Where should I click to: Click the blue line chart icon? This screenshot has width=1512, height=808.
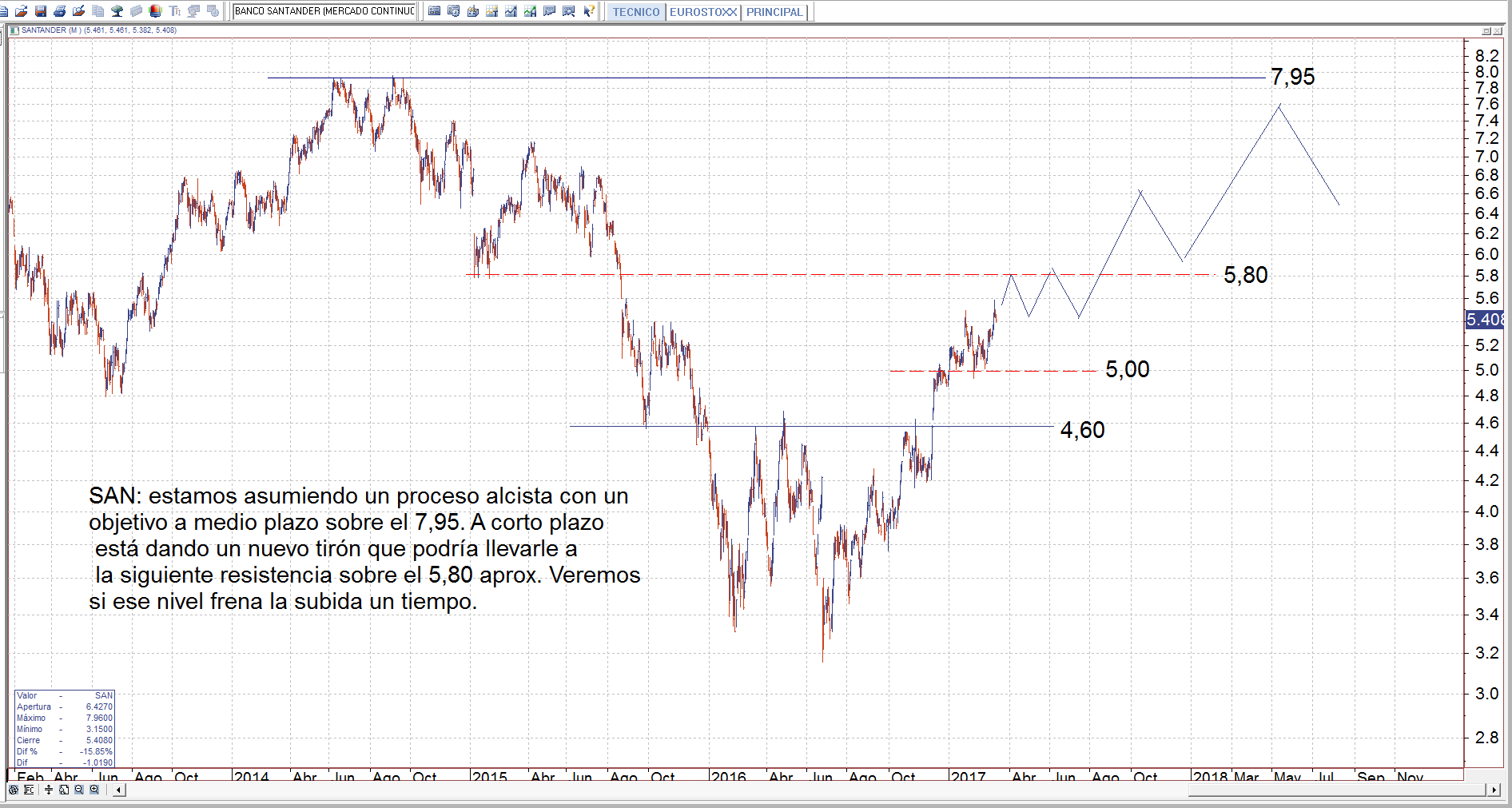click(x=511, y=11)
